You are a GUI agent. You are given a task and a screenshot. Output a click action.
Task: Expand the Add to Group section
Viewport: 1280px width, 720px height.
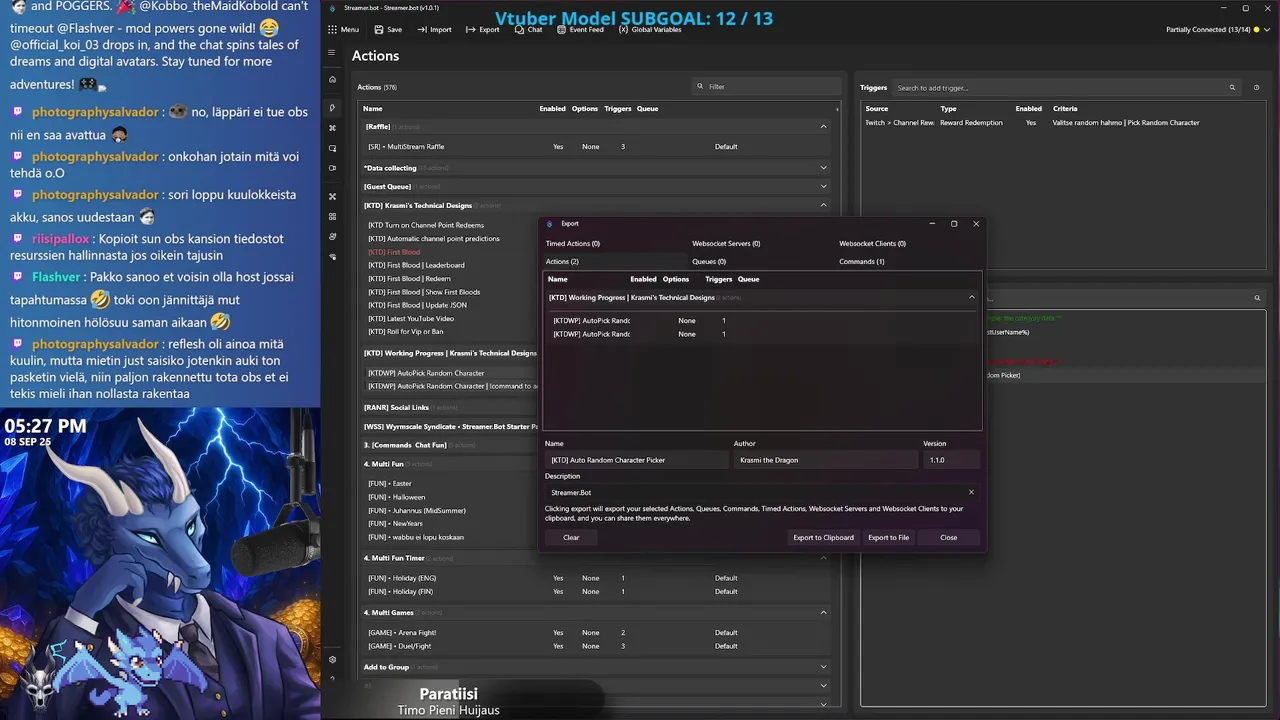824,667
